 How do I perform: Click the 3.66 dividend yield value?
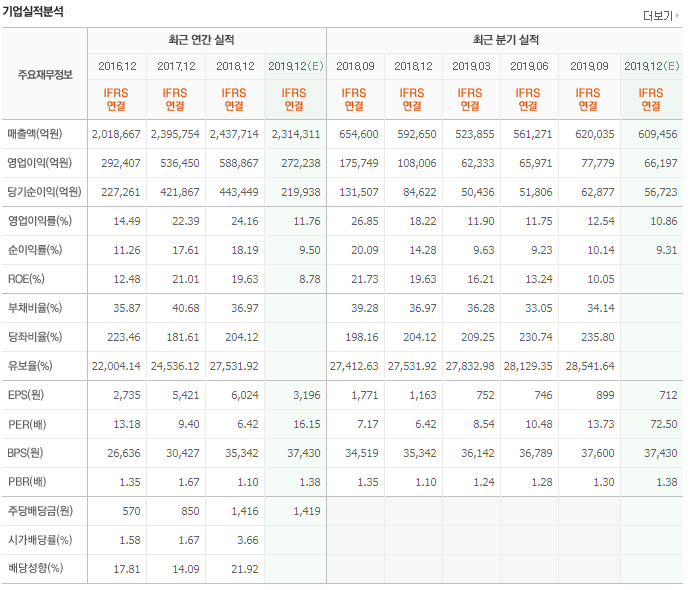(x=248, y=540)
